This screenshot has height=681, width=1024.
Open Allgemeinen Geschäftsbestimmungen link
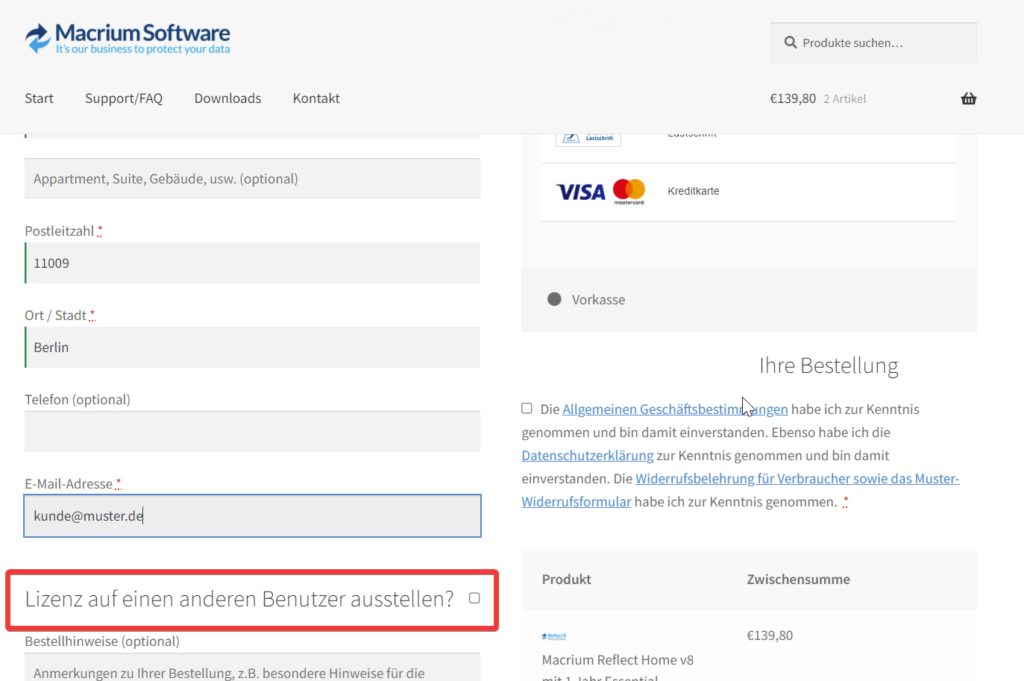[x=675, y=409]
